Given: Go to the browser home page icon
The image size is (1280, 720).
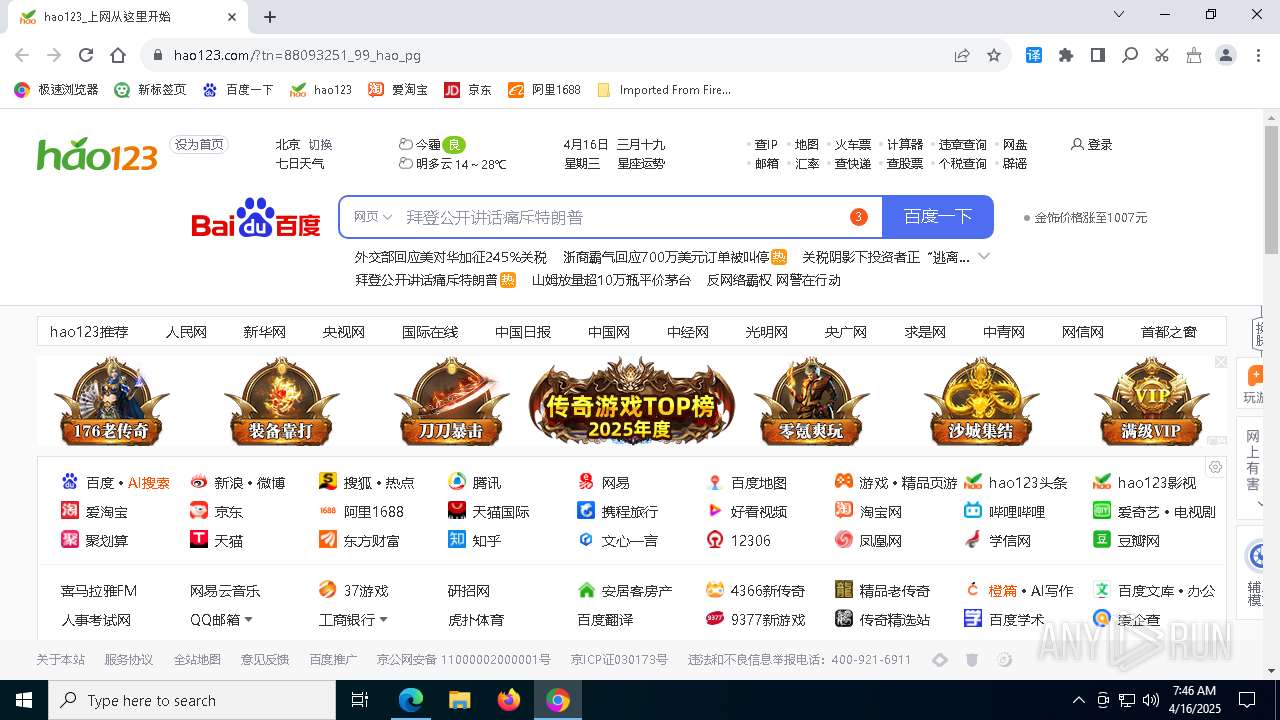Looking at the screenshot, I should click(118, 55).
